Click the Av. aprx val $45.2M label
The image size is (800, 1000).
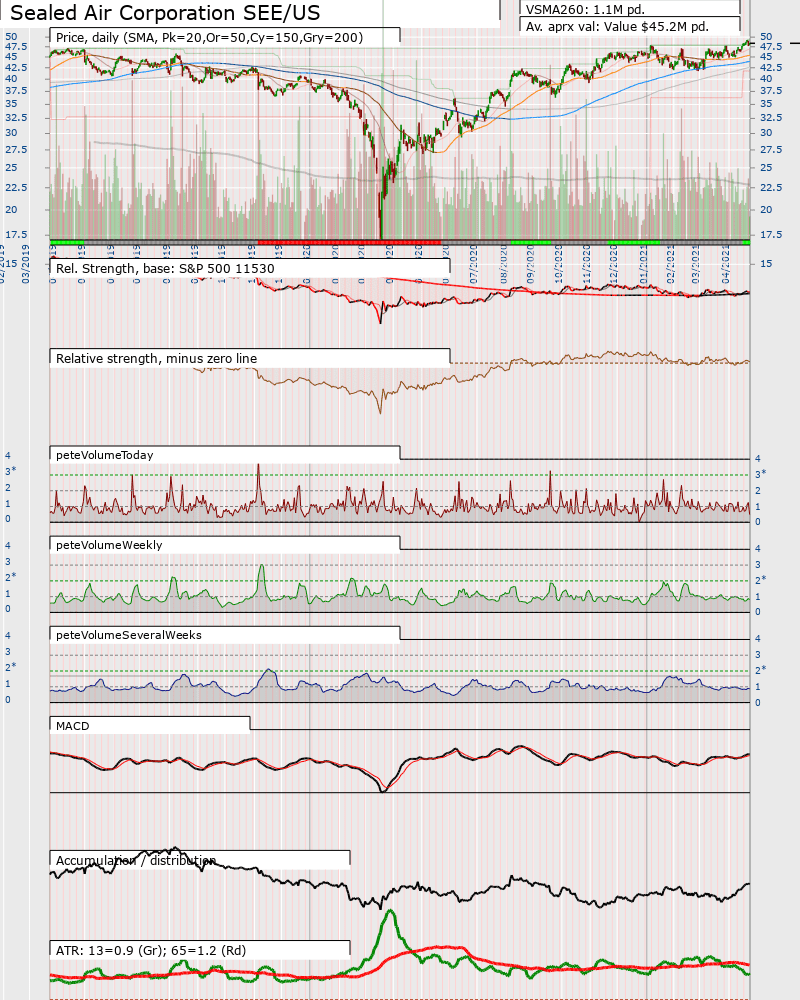(x=617, y=27)
